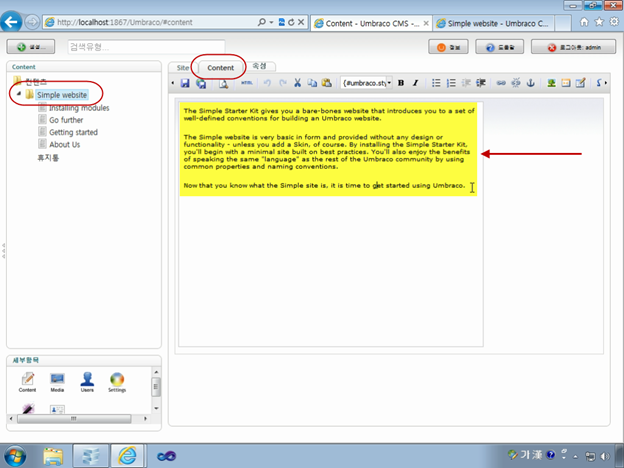Screen dimensions: 624x468
Task: Open the browser Home icon
Action: point(584,22)
